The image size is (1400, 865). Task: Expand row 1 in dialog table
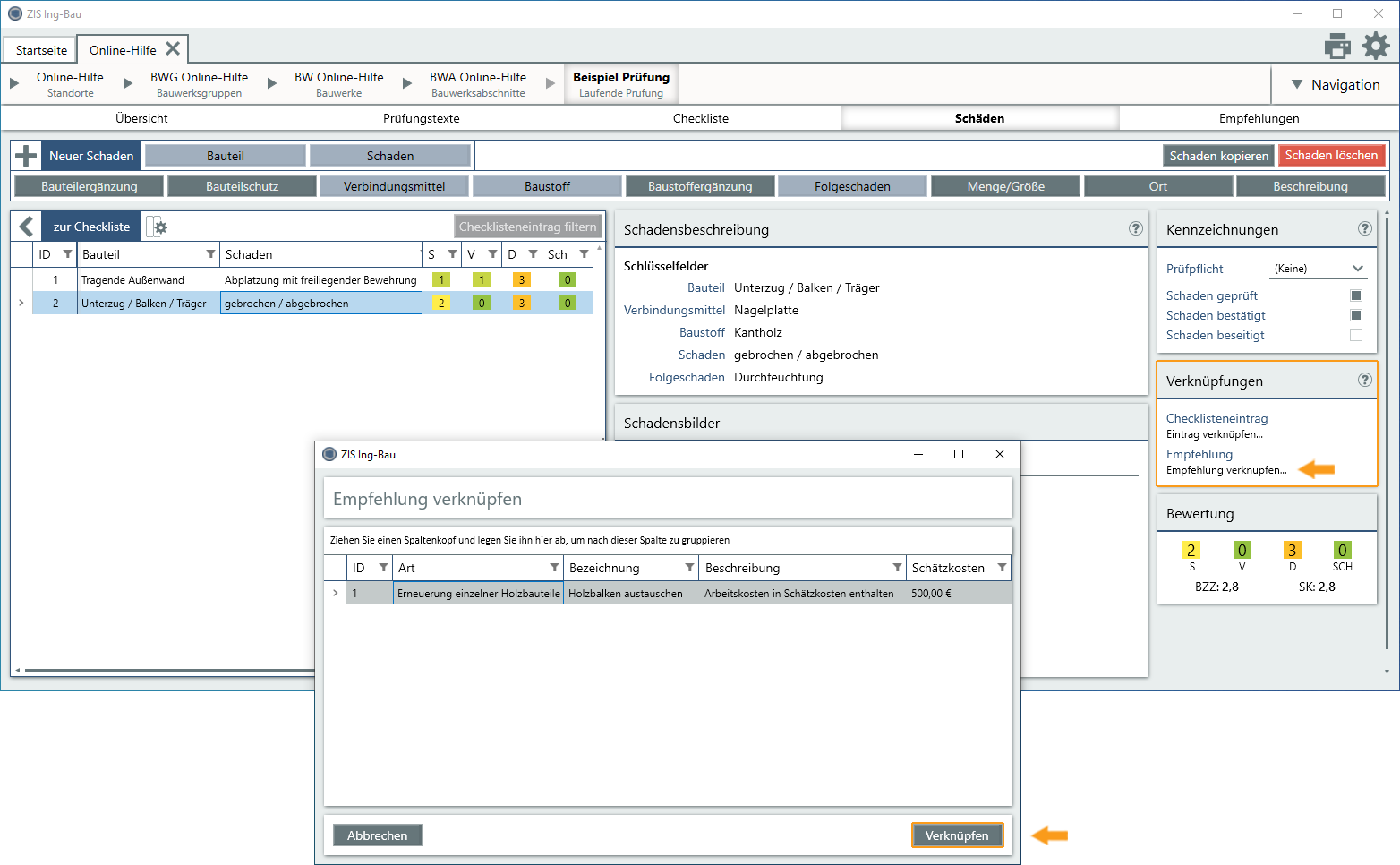336,593
